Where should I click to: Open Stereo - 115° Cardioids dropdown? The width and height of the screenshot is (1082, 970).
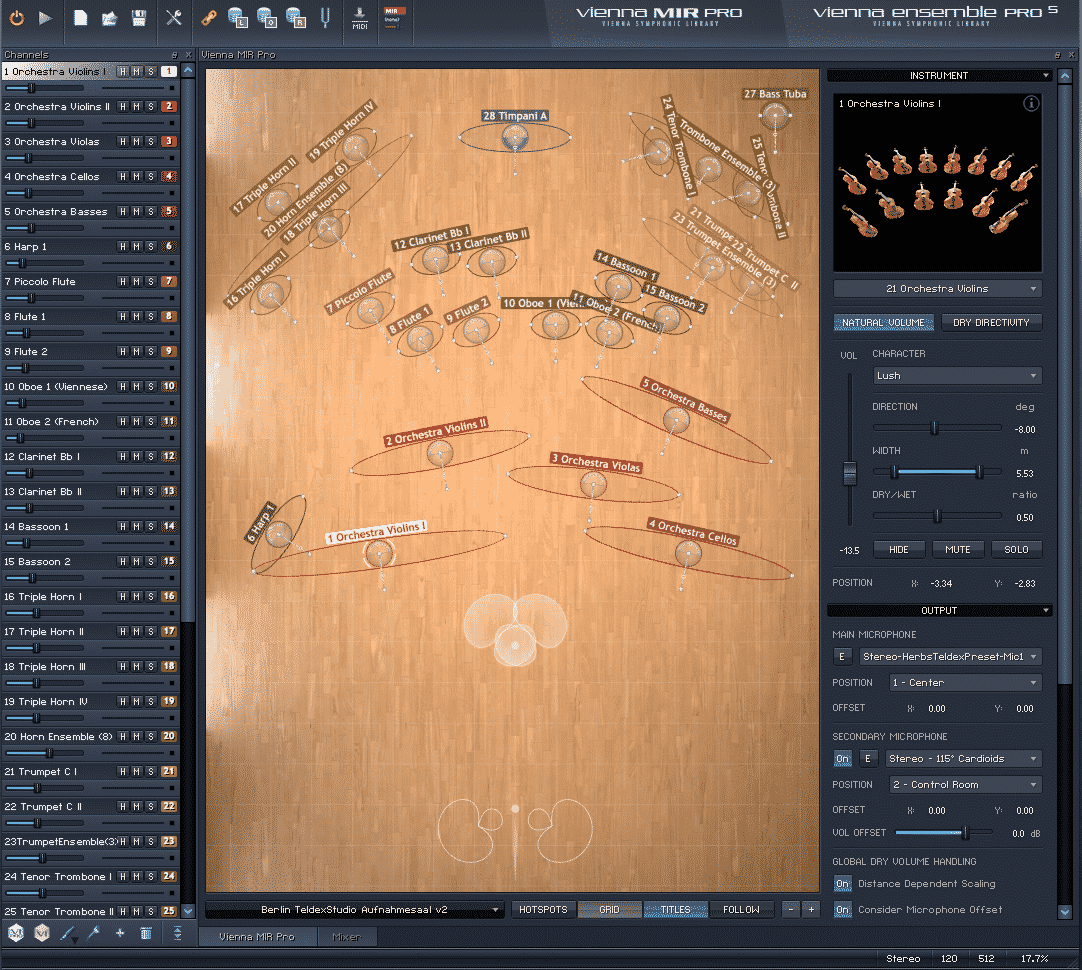963,759
